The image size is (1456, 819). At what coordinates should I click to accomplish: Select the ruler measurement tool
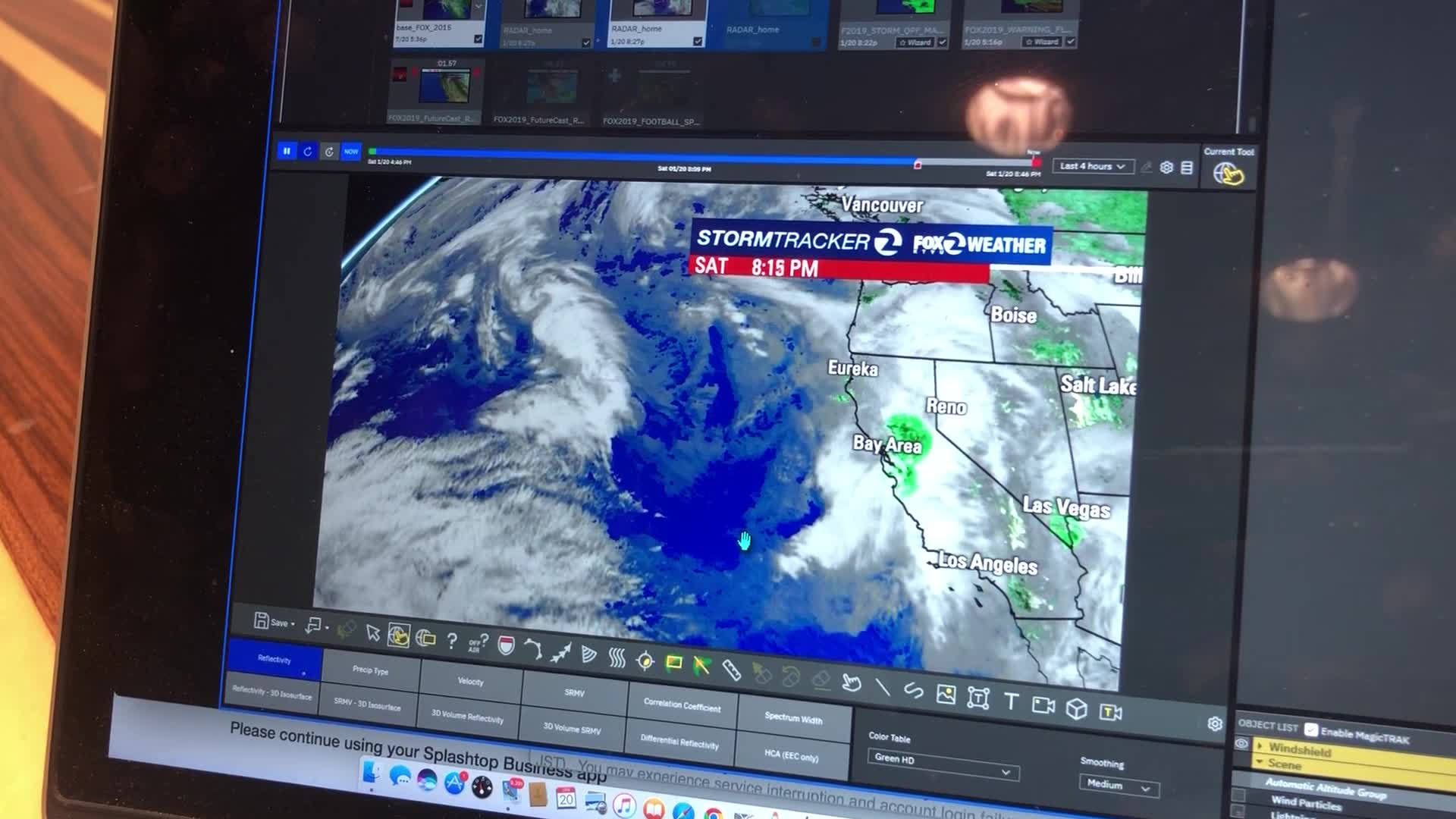click(x=731, y=670)
